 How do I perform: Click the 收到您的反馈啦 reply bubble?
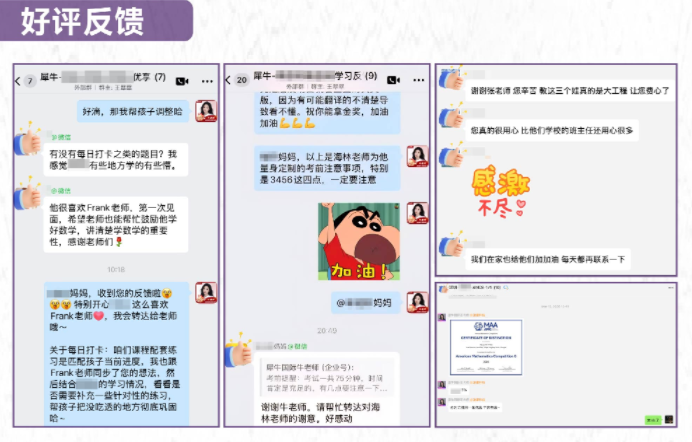[x=117, y=354]
